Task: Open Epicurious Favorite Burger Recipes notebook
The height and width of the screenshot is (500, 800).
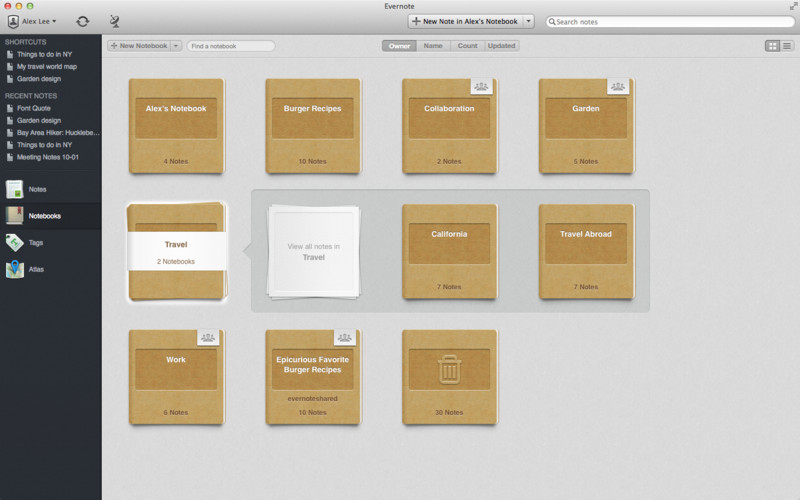Action: pyautogui.click(x=313, y=377)
